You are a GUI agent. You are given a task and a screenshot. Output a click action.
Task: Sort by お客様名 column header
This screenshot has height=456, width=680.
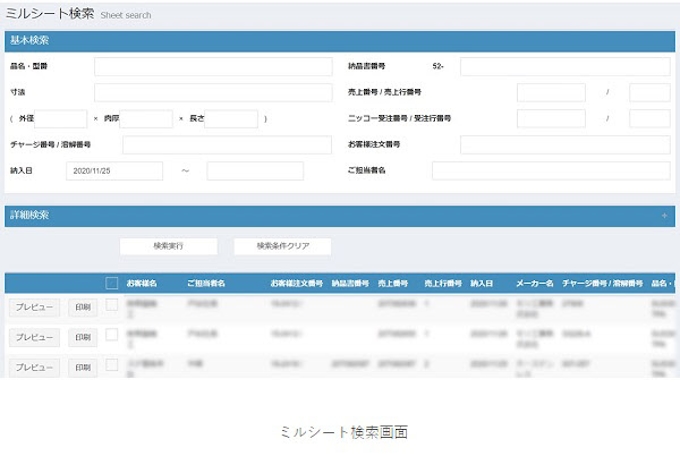(x=142, y=283)
